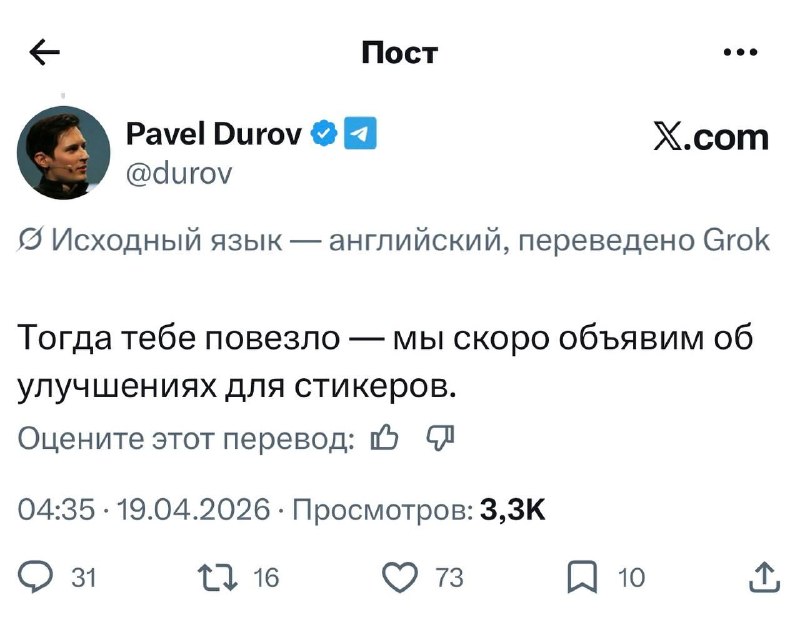Like the post
Image resolution: width=800 pixels, height=622 pixels.
[400, 577]
